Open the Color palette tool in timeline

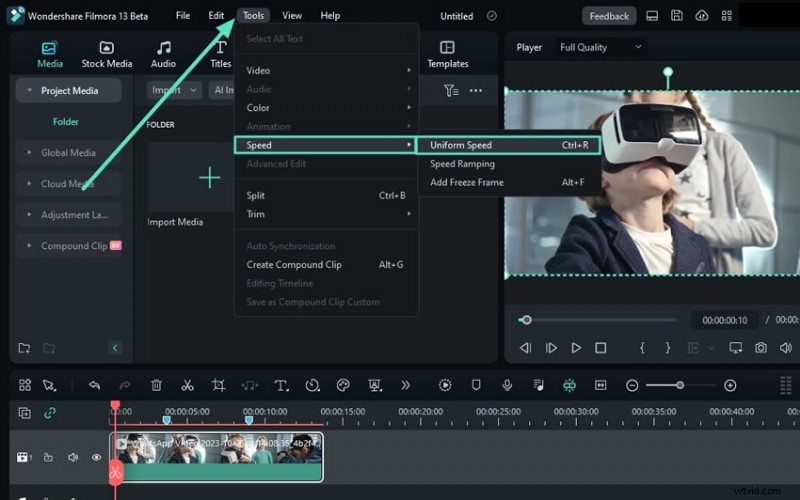tap(343, 385)
